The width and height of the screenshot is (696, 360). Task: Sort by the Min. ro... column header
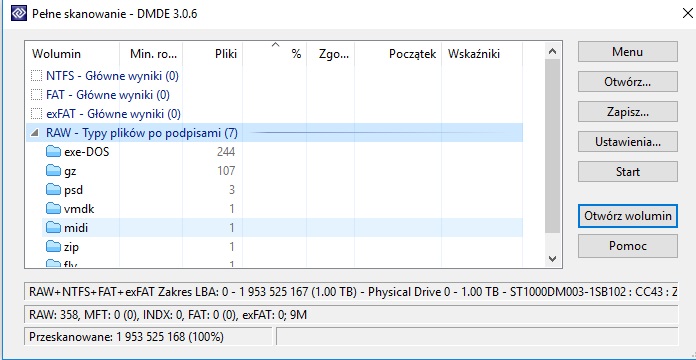pos(151,54)
